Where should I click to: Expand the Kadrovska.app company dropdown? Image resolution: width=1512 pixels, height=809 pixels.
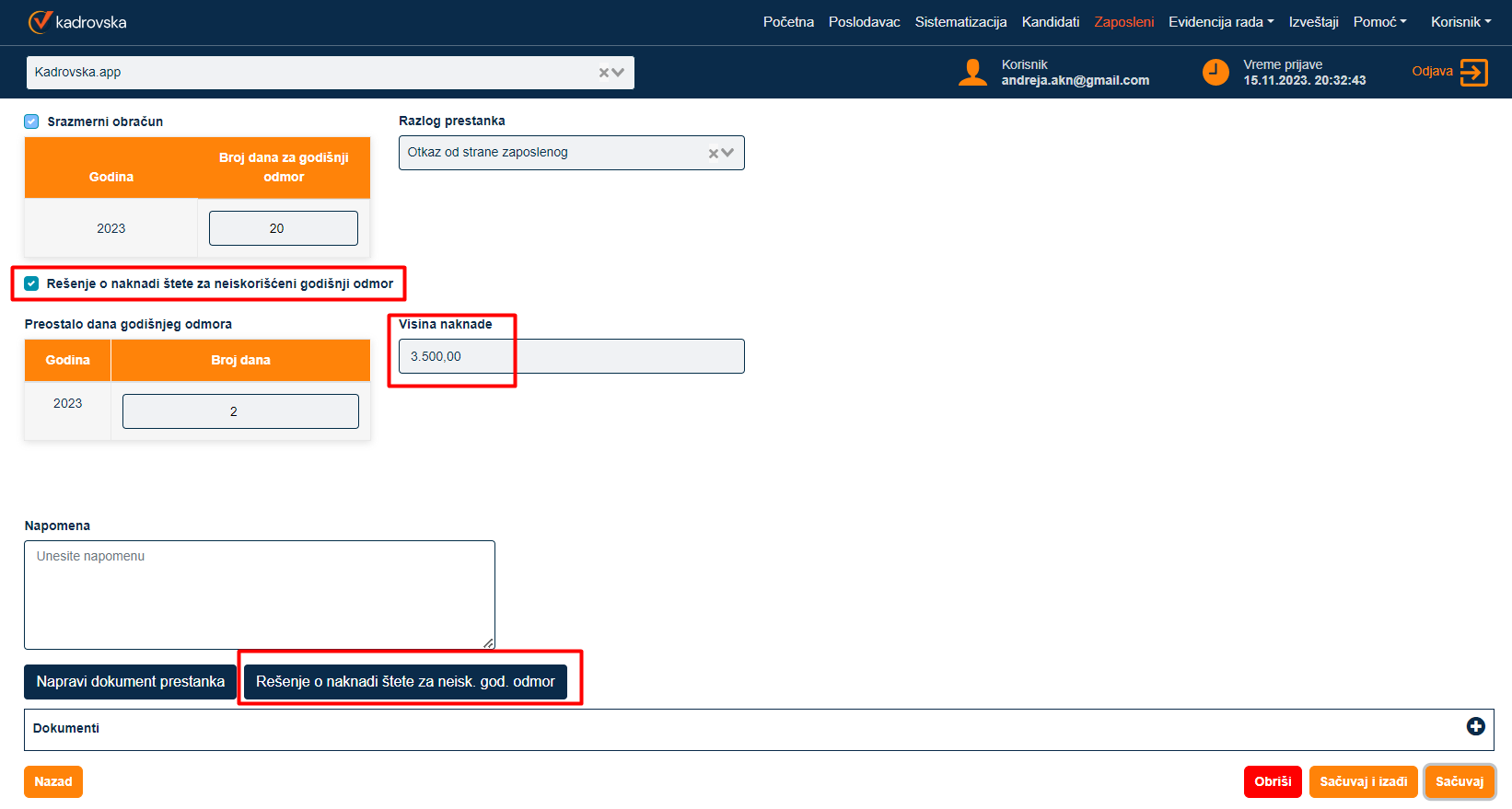(619, 73)
